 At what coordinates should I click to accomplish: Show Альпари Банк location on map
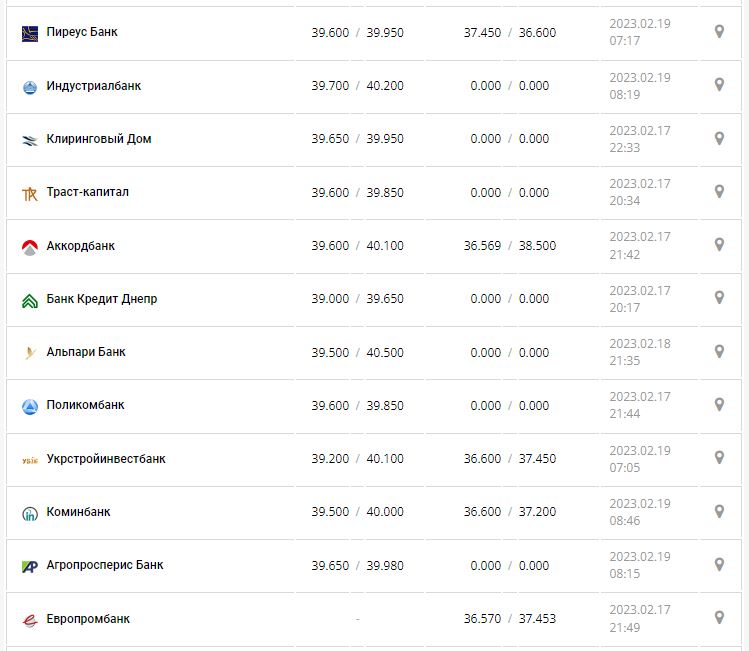click(x=719, y=351)
